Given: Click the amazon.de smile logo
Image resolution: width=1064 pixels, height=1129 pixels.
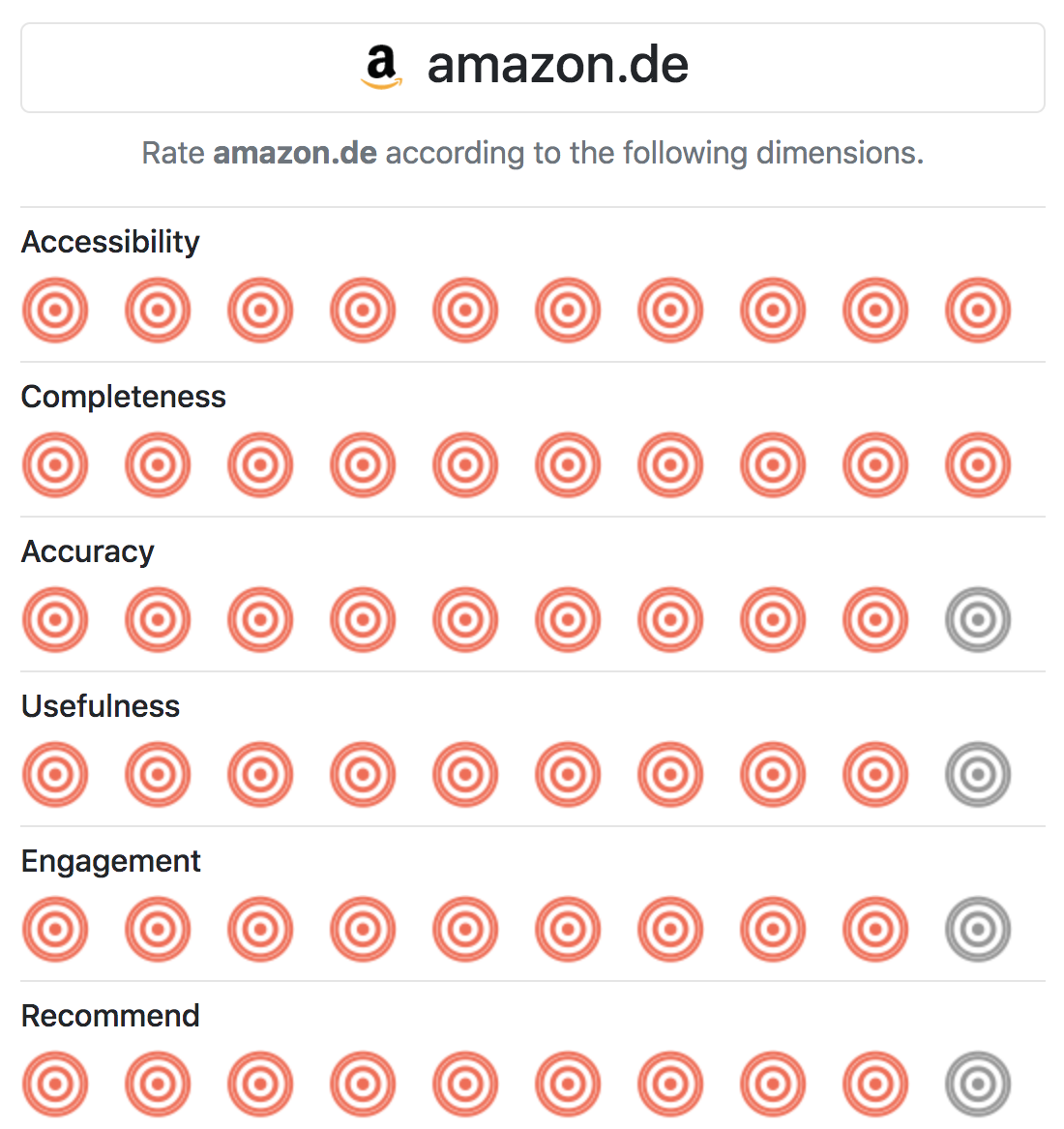Looking at the screenshot, I should point(381,66).
